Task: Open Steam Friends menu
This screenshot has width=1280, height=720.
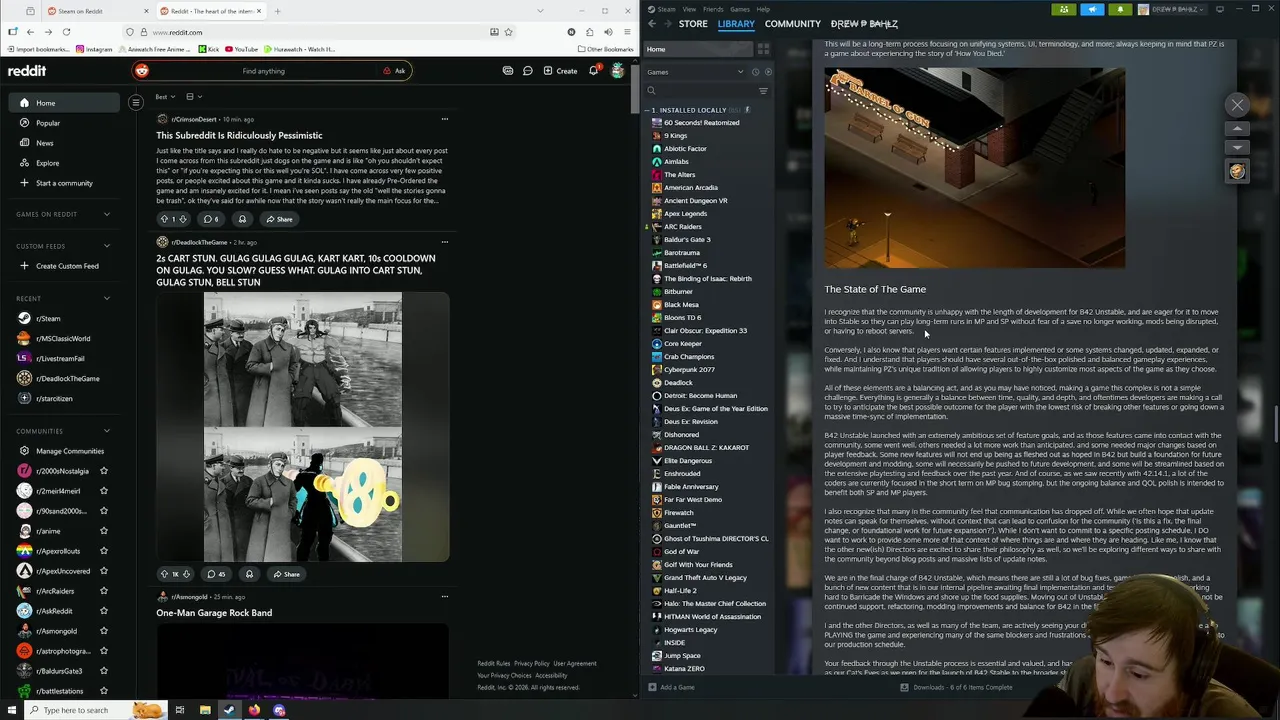Action: (x=713, y=9)
